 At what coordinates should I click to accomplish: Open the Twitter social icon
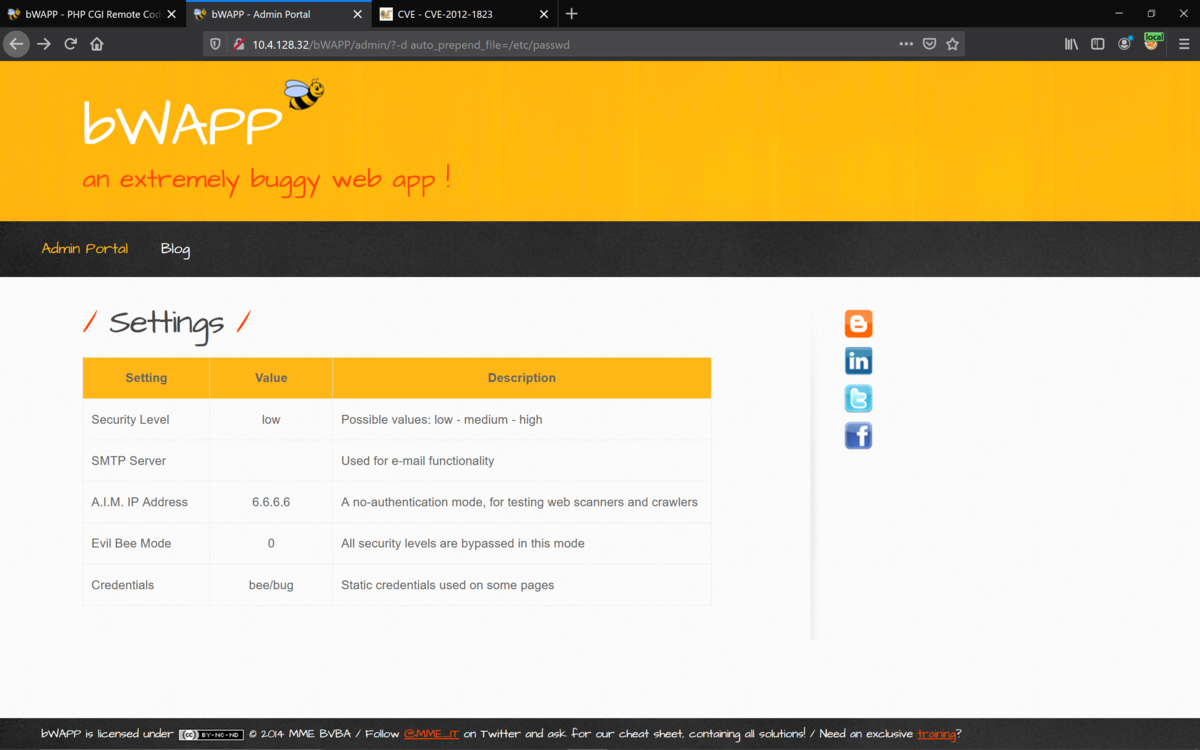858,398
